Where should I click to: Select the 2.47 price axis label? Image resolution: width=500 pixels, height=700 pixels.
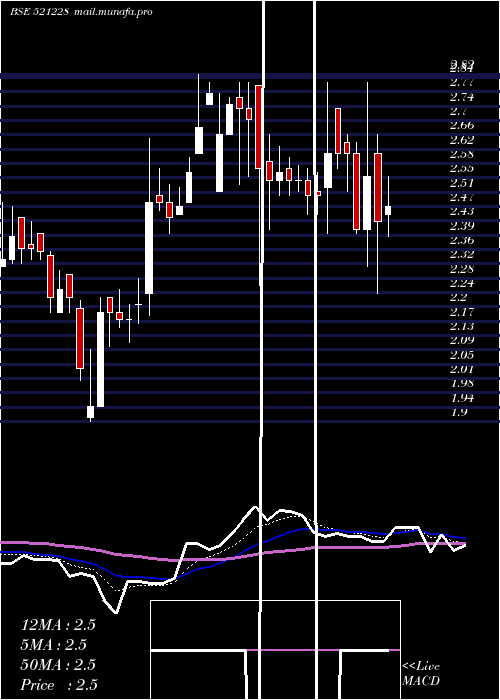pos(462,197)
